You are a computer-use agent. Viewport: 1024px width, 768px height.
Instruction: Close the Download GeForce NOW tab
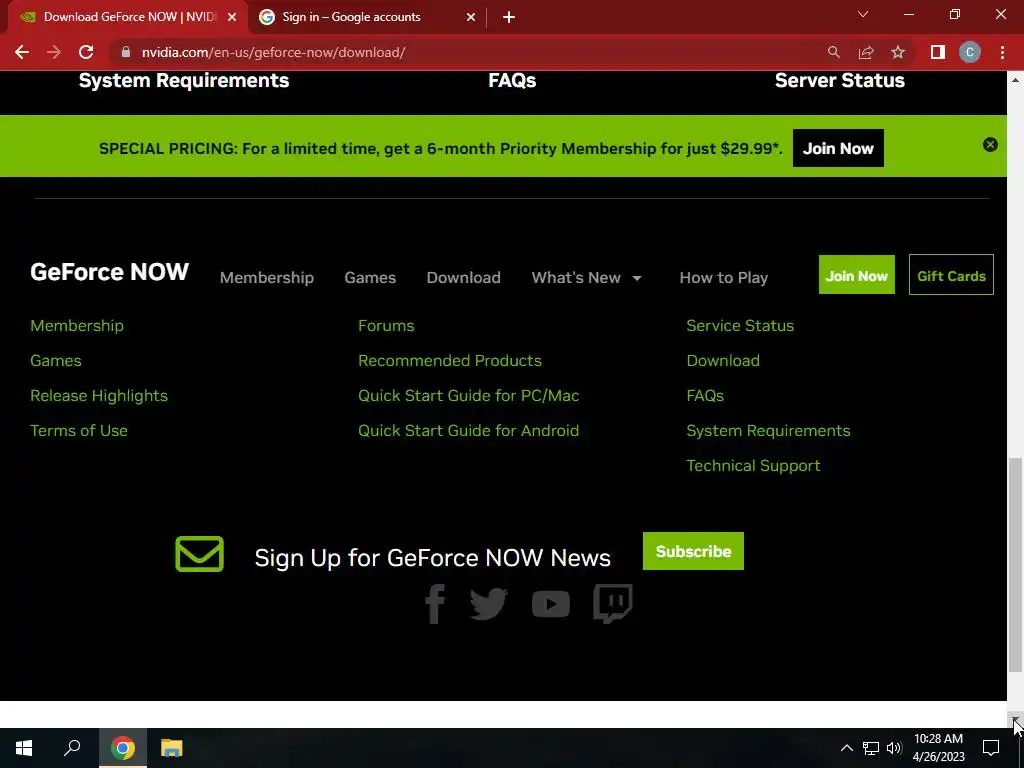coord(232,18)
